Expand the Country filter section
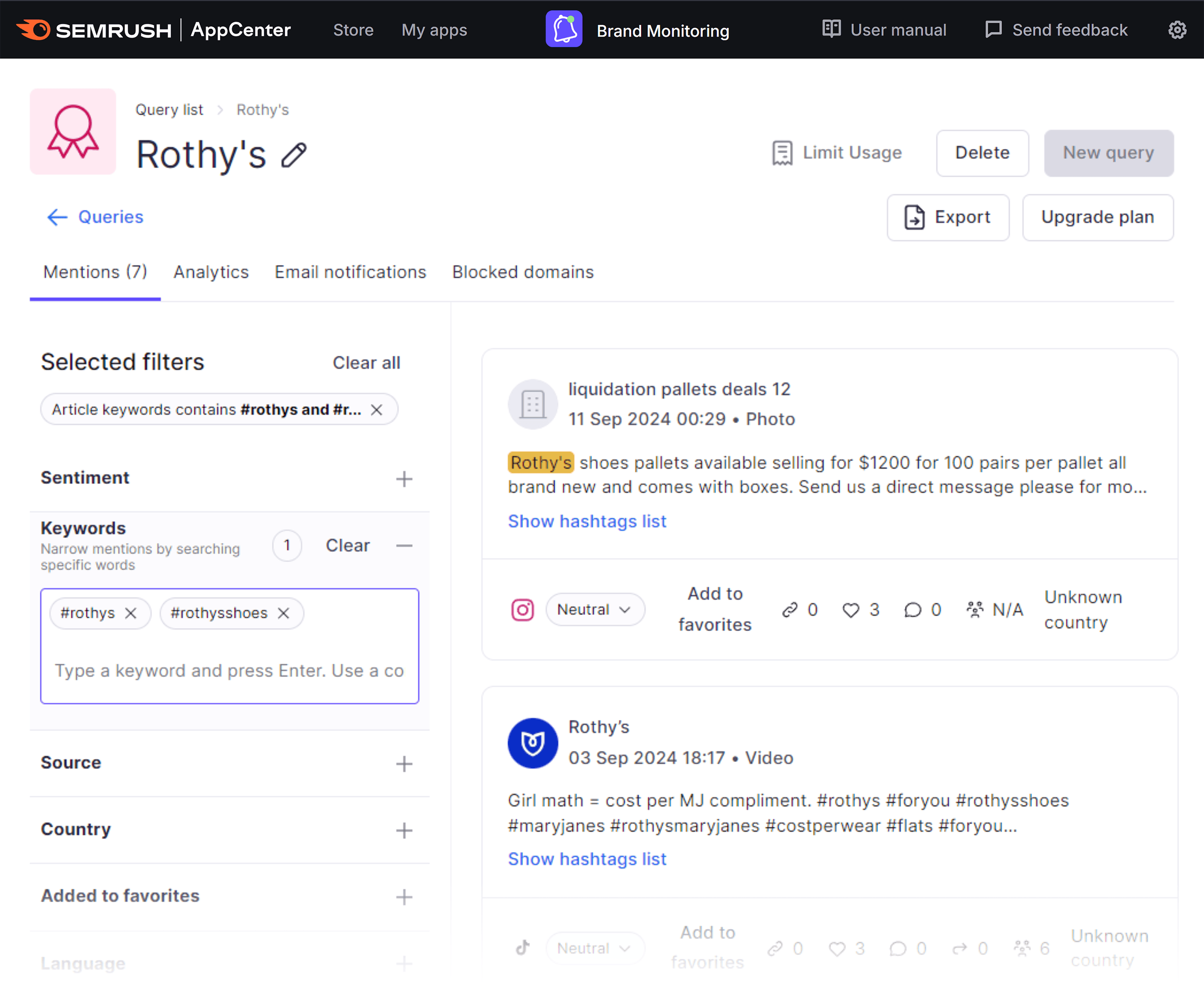 pos(404,830)
